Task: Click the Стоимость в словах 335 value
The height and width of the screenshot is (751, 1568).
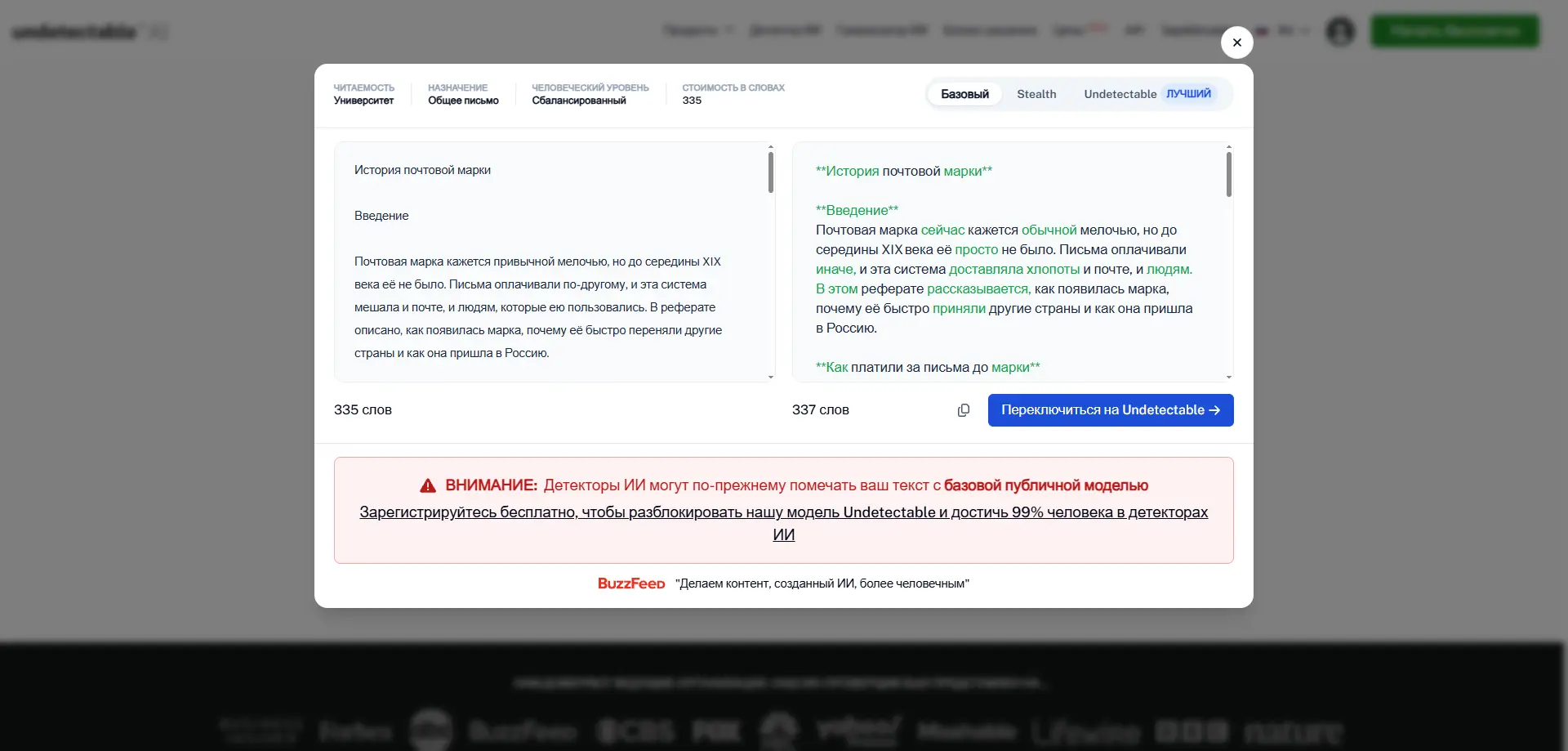Action: click(733, 94)
